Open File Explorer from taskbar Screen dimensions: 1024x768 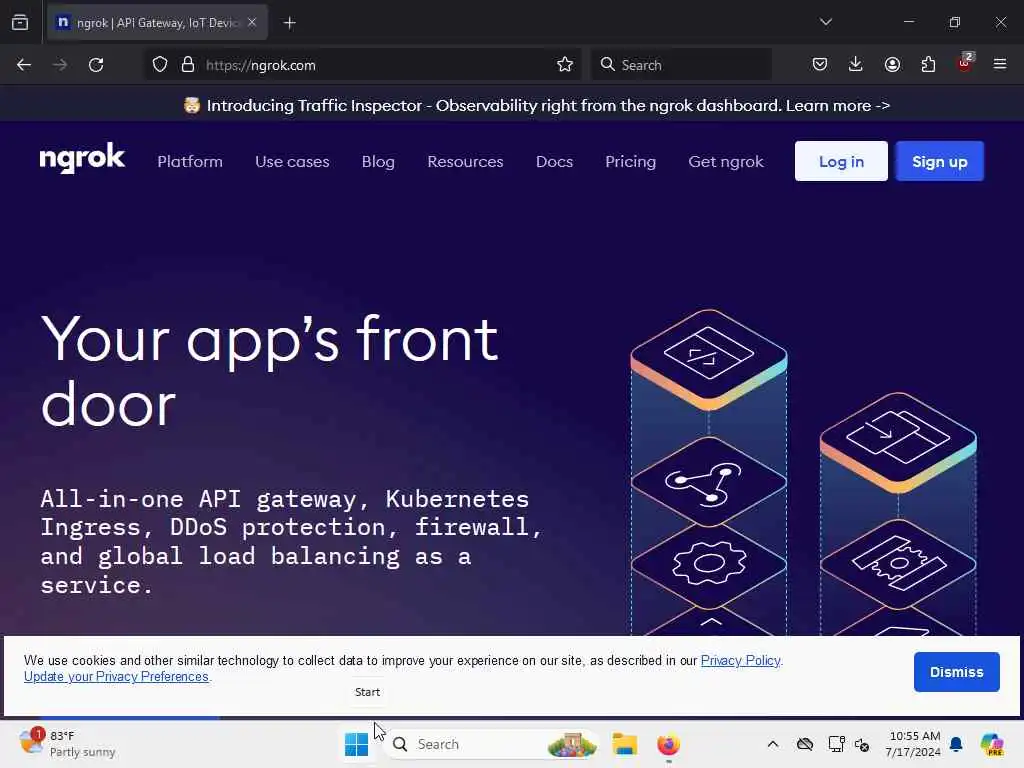click(624, 744)
